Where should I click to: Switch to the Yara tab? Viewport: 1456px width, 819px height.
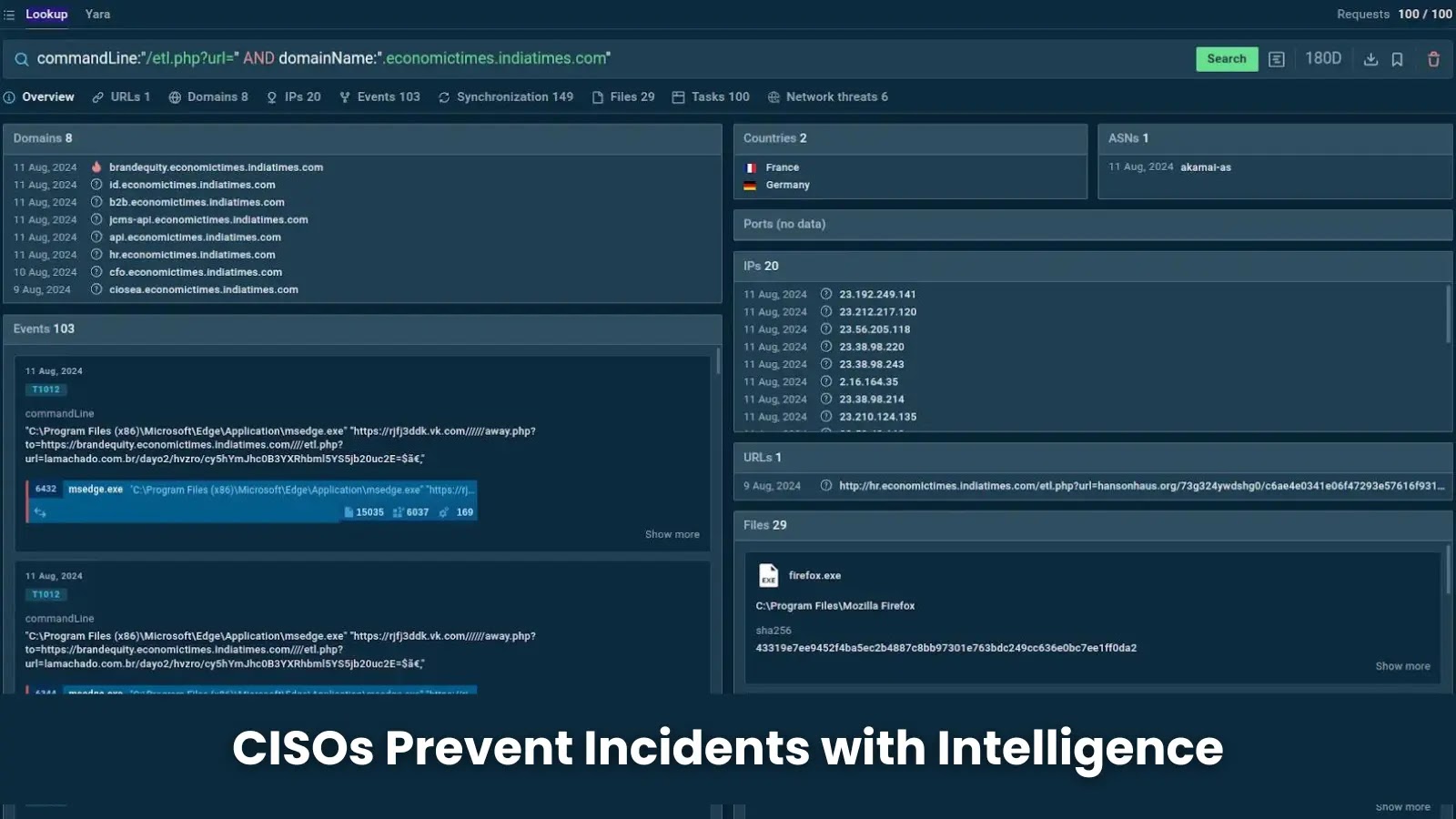tap(96, 14)
